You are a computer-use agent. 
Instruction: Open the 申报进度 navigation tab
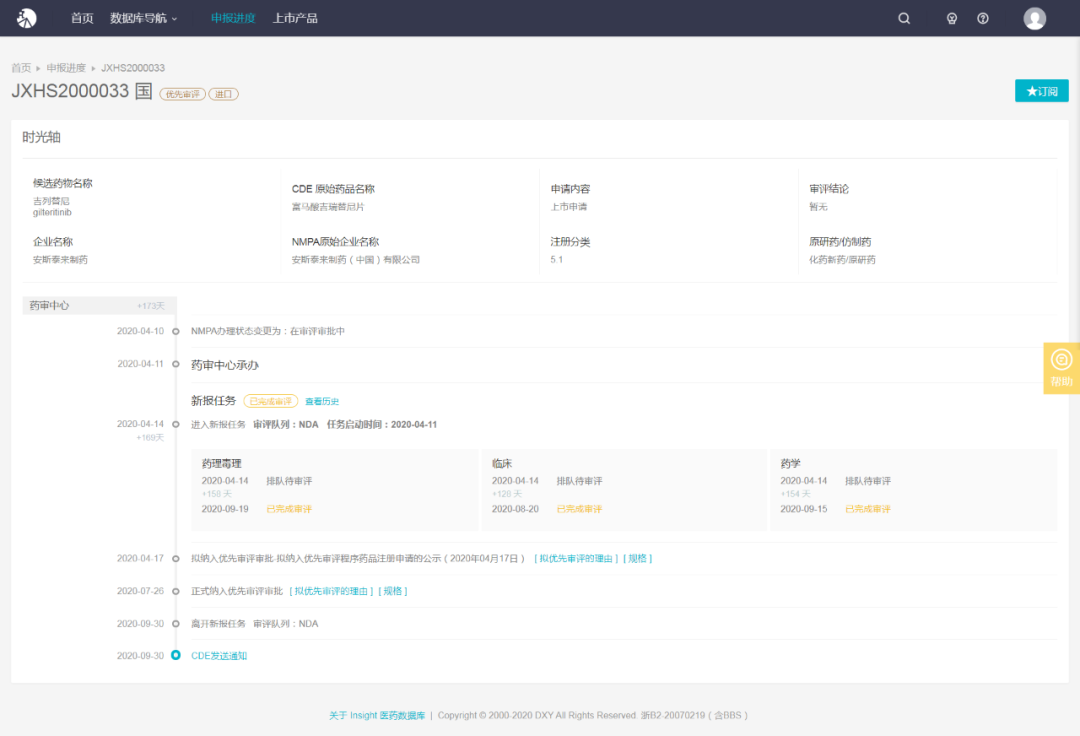pyautogui.click(x=233, y=18)
